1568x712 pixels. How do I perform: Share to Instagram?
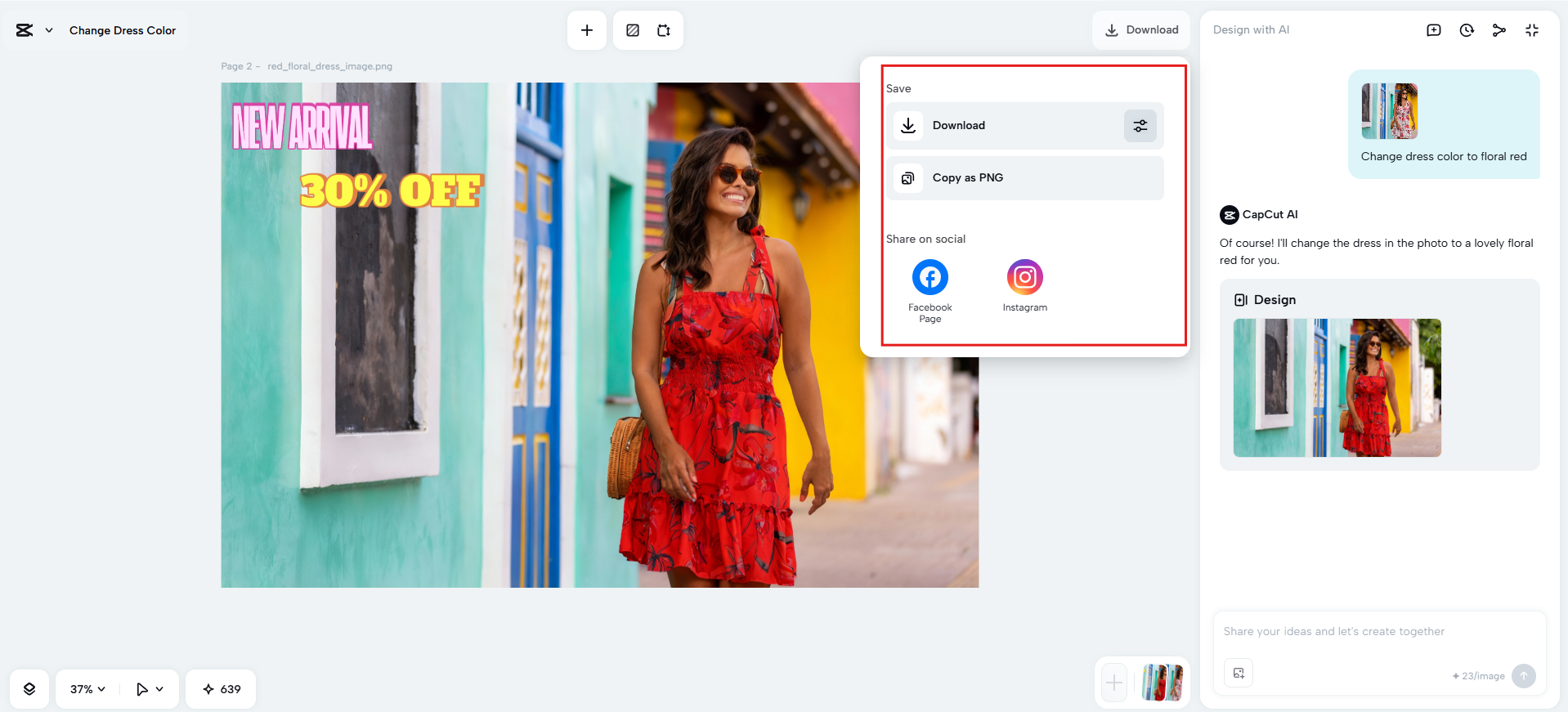[x=1025, y=285]
